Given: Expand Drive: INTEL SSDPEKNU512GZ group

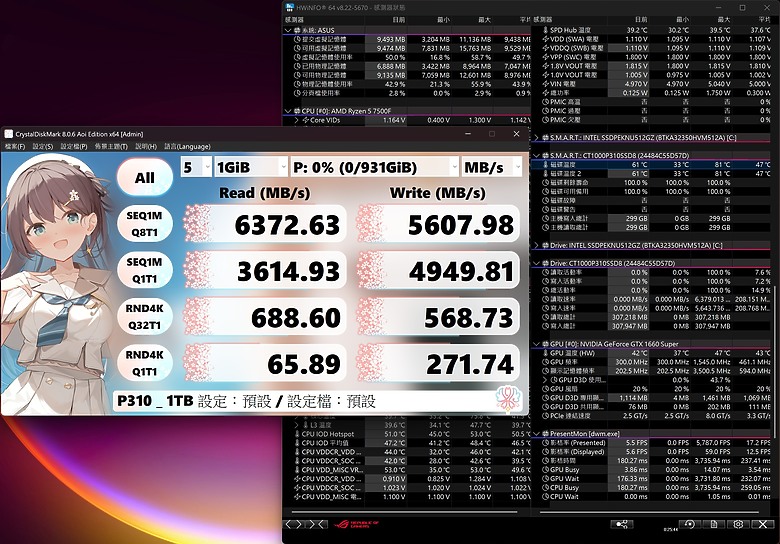Looking at the screenshot, I should point(536,245).
